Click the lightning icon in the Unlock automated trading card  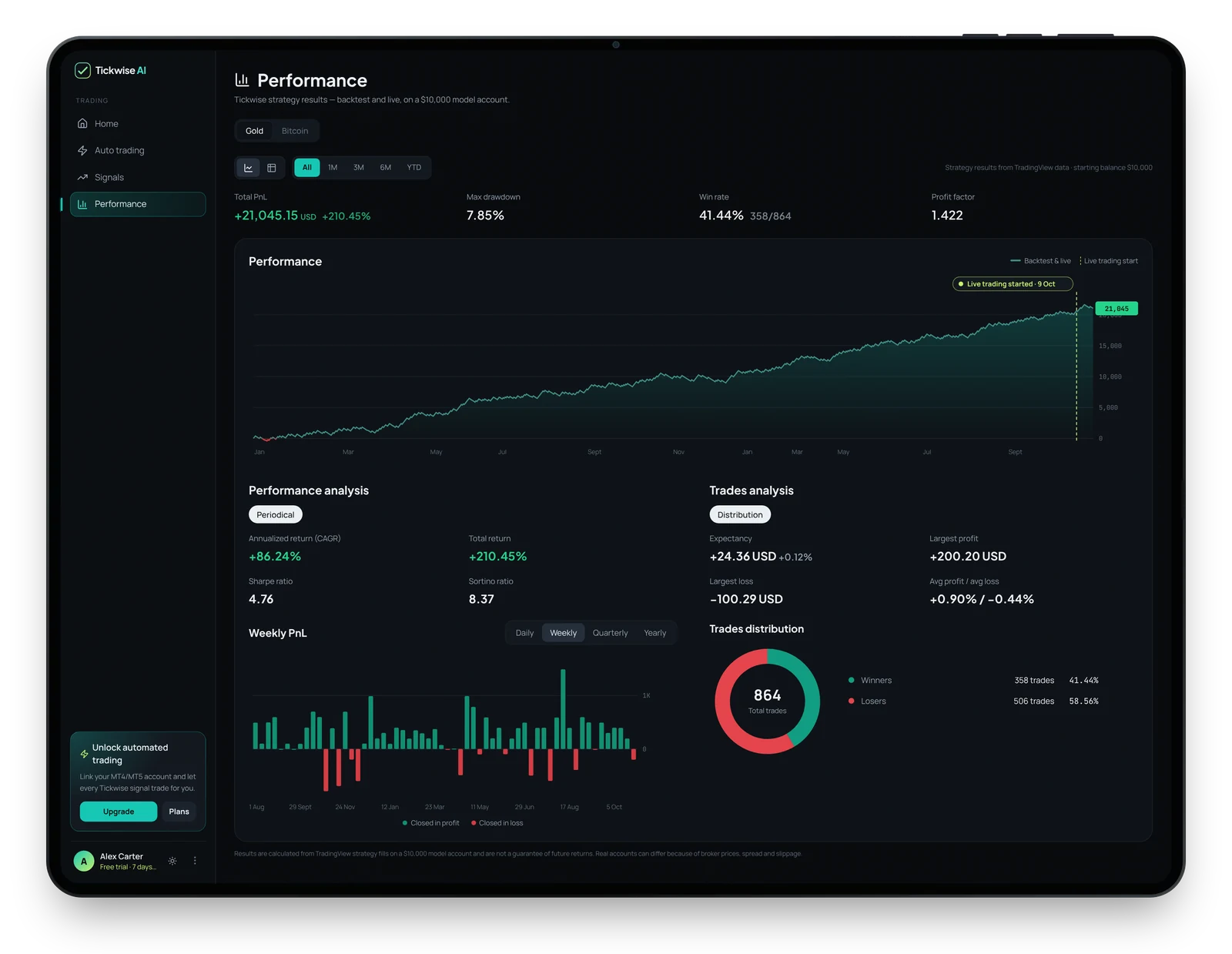pyautogui.click(x=84, y=754)
